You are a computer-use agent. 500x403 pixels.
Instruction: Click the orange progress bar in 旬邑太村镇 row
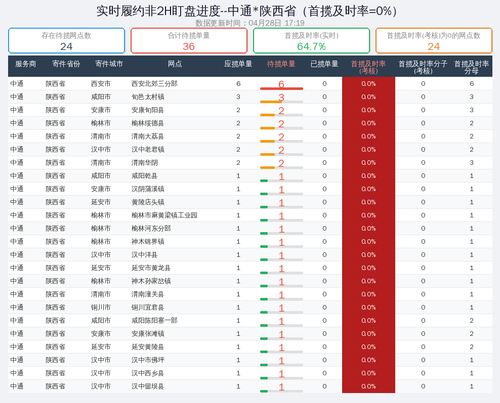[x=271, y=102]
